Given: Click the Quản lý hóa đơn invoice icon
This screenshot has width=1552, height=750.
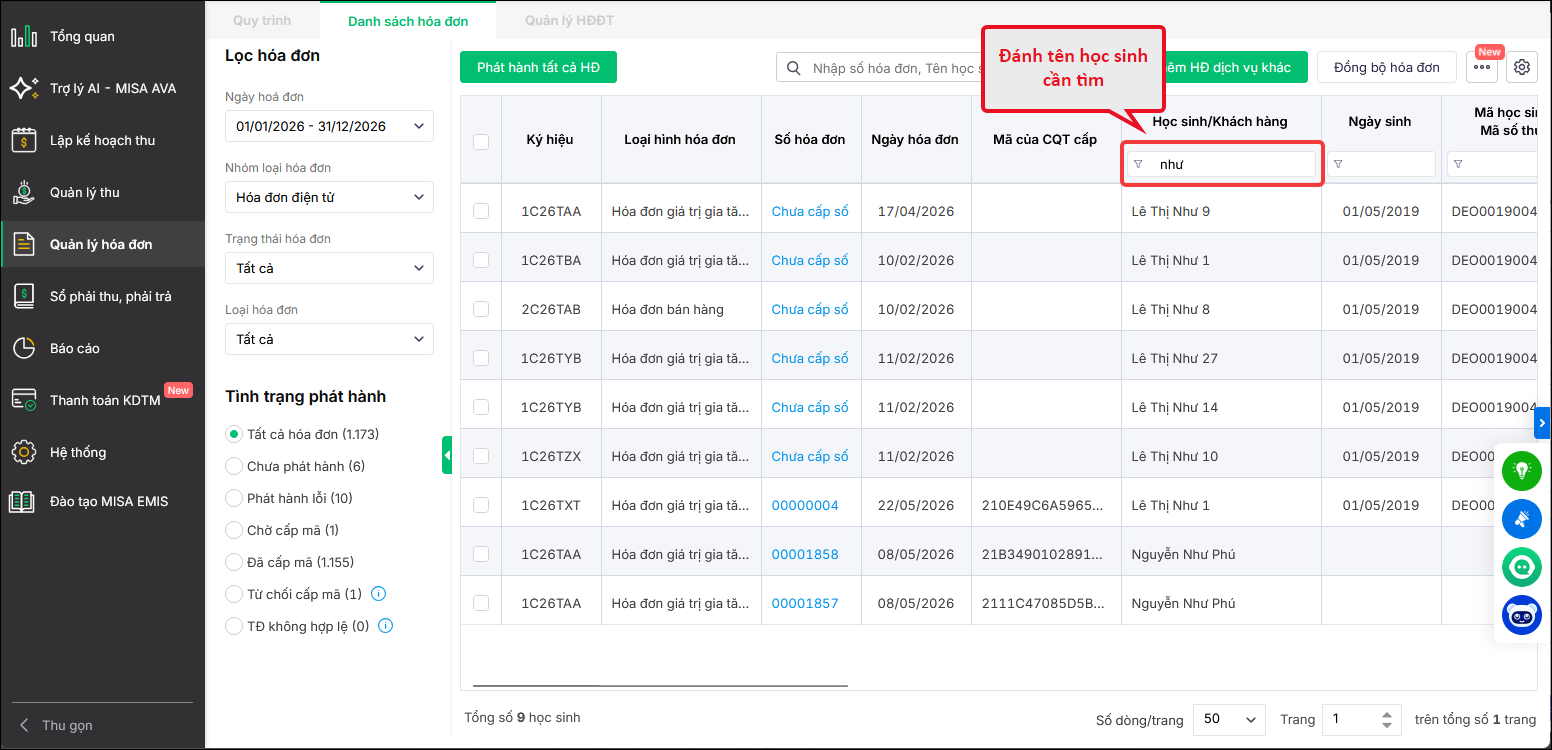Looking at the screenshot, I should [24, 244].
